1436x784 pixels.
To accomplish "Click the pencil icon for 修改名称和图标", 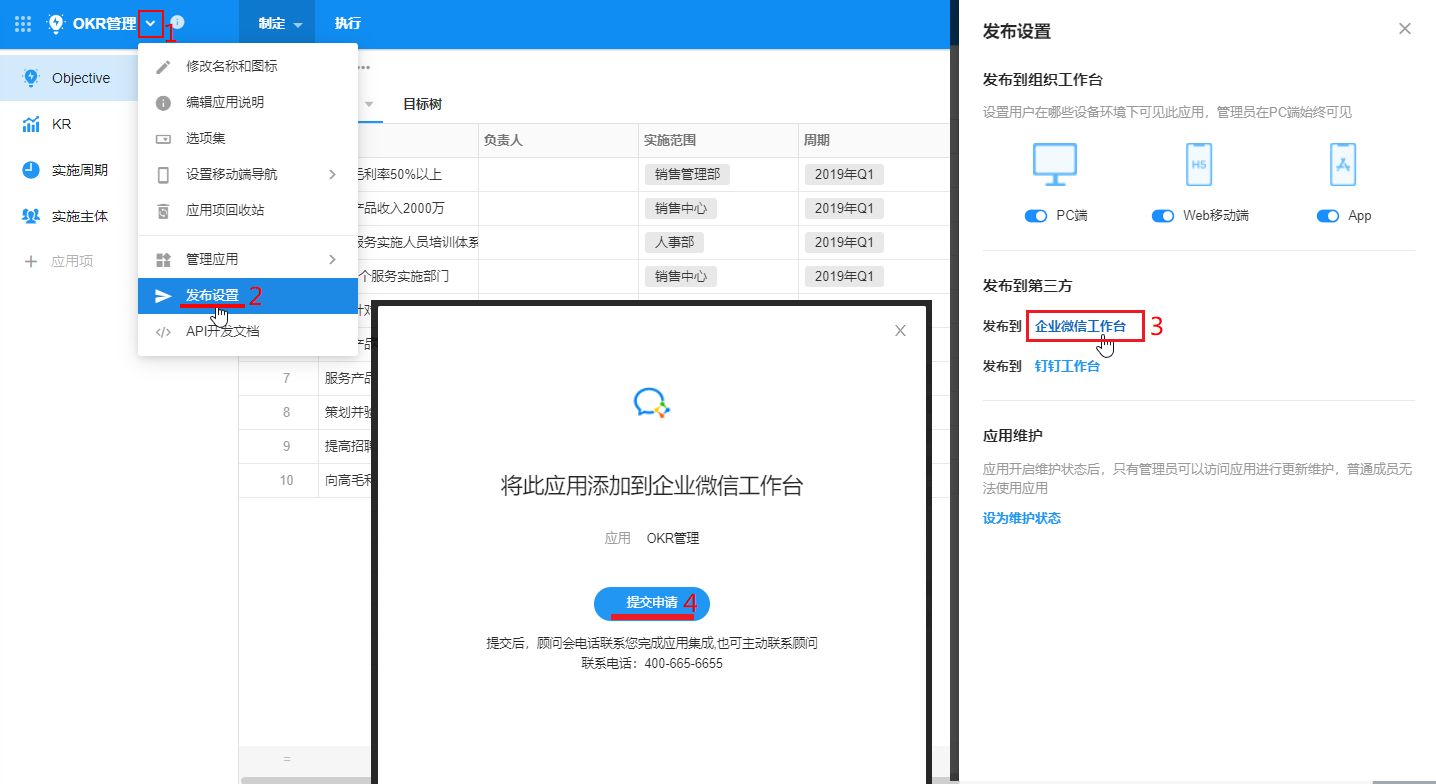I will pyautogui.click(x=164, y=66).
